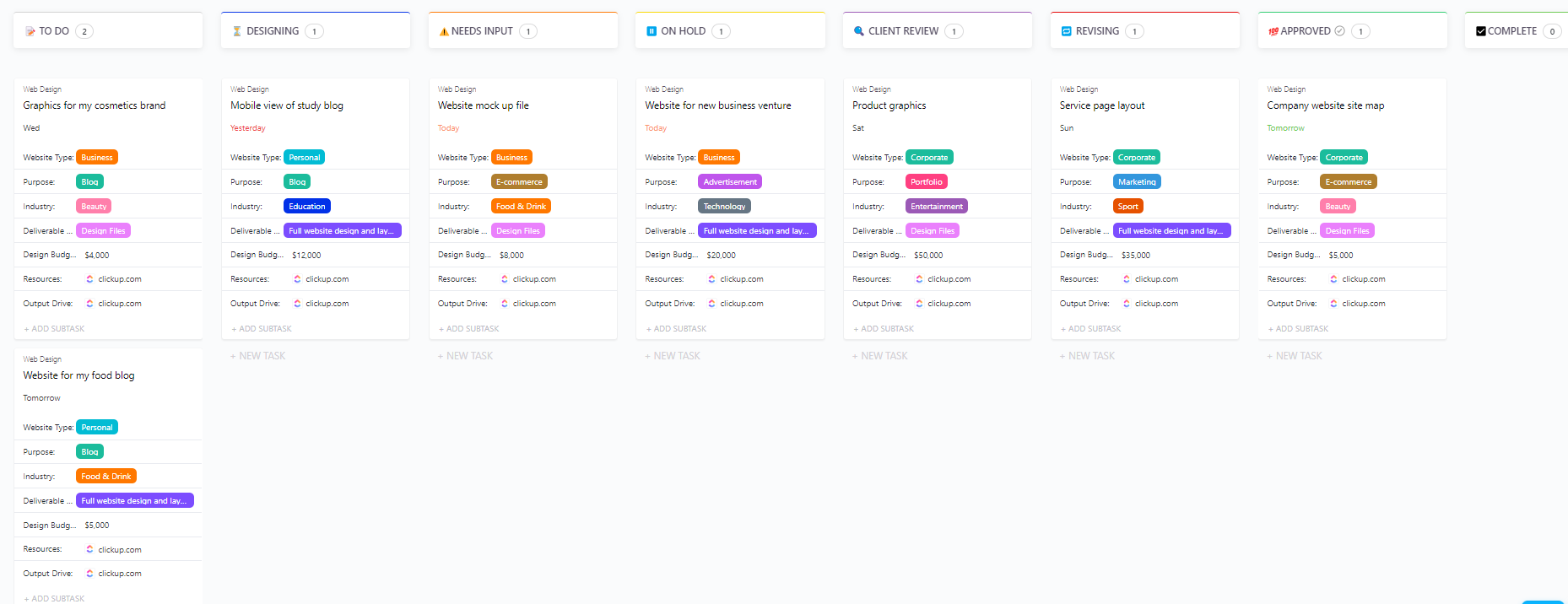Screen dimensions: 1568x604
Task: Open clickup.com Resources link in Product graphics
Action: [944, 279]
